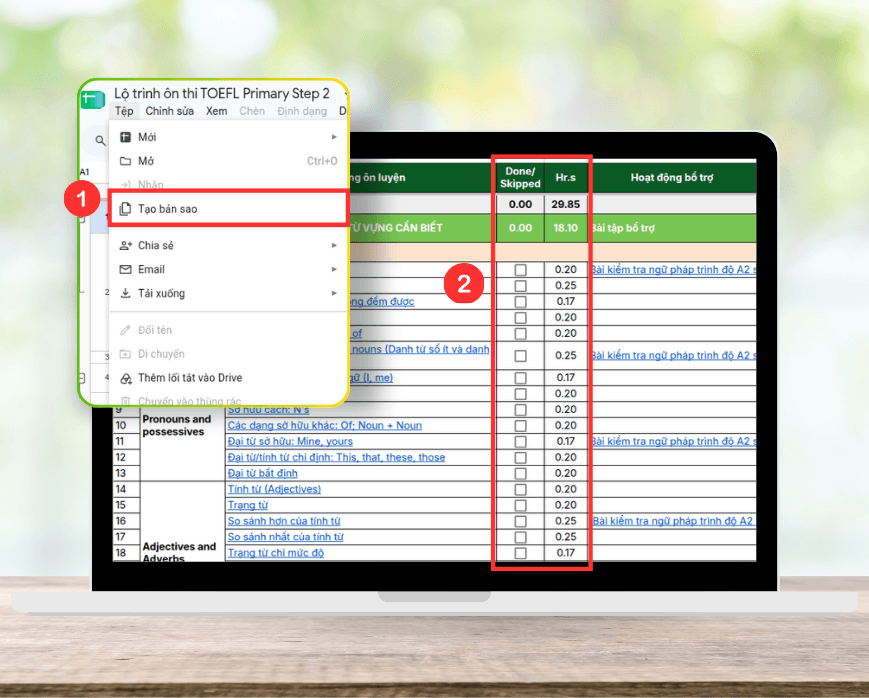Viewport: 869px width, 698px height.
Task: Click the folder-move icon beside Di chuyển
Action: tap(126, 354)
